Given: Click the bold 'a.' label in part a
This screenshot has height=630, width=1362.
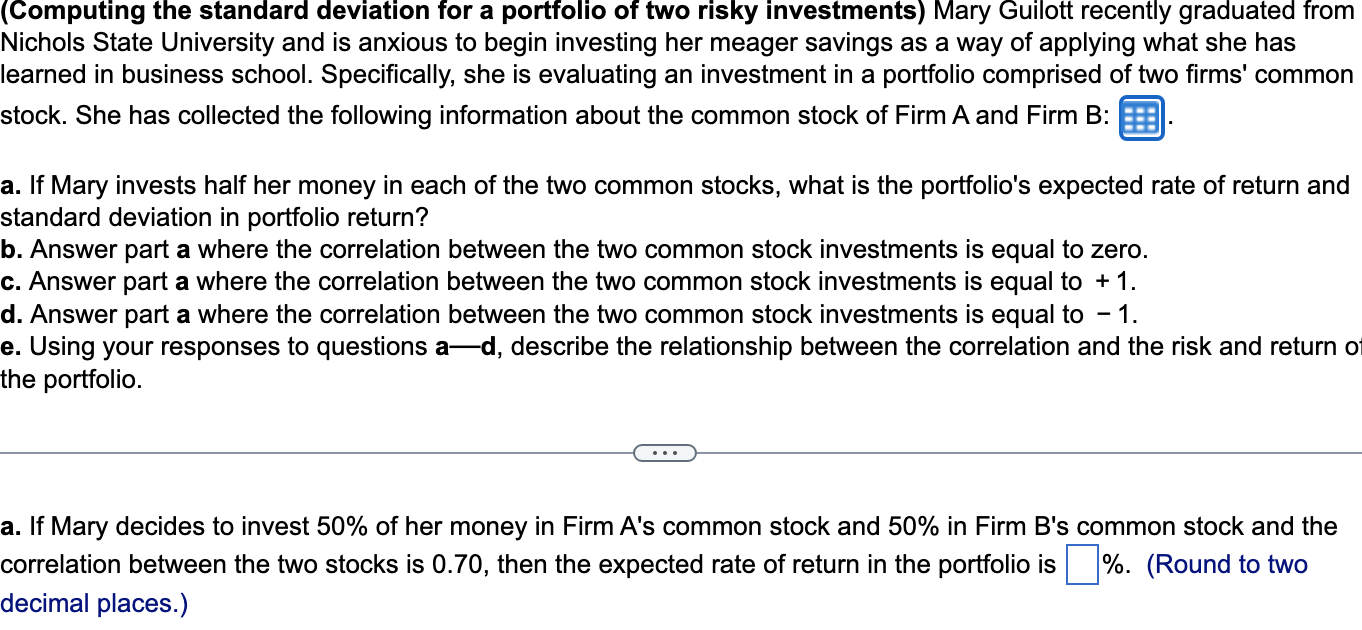Looking at the screenshot, I should pos(10,185).
